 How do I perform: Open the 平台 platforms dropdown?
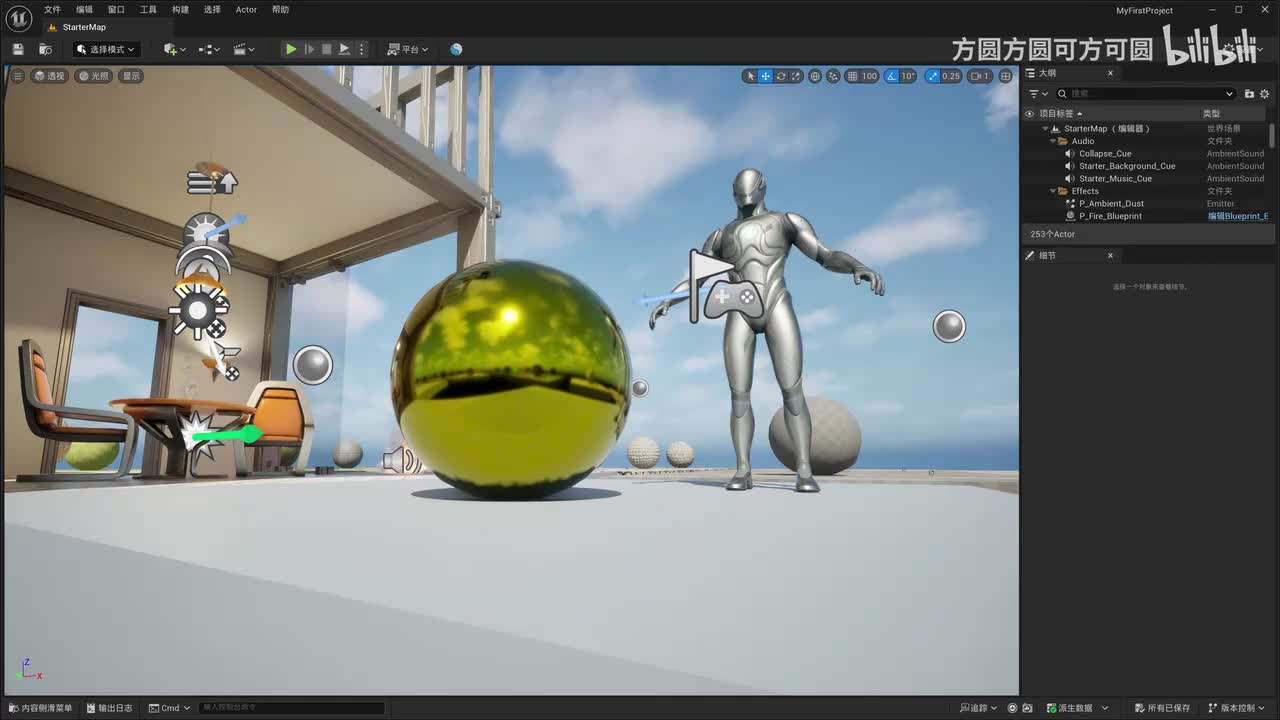point(408,49)
